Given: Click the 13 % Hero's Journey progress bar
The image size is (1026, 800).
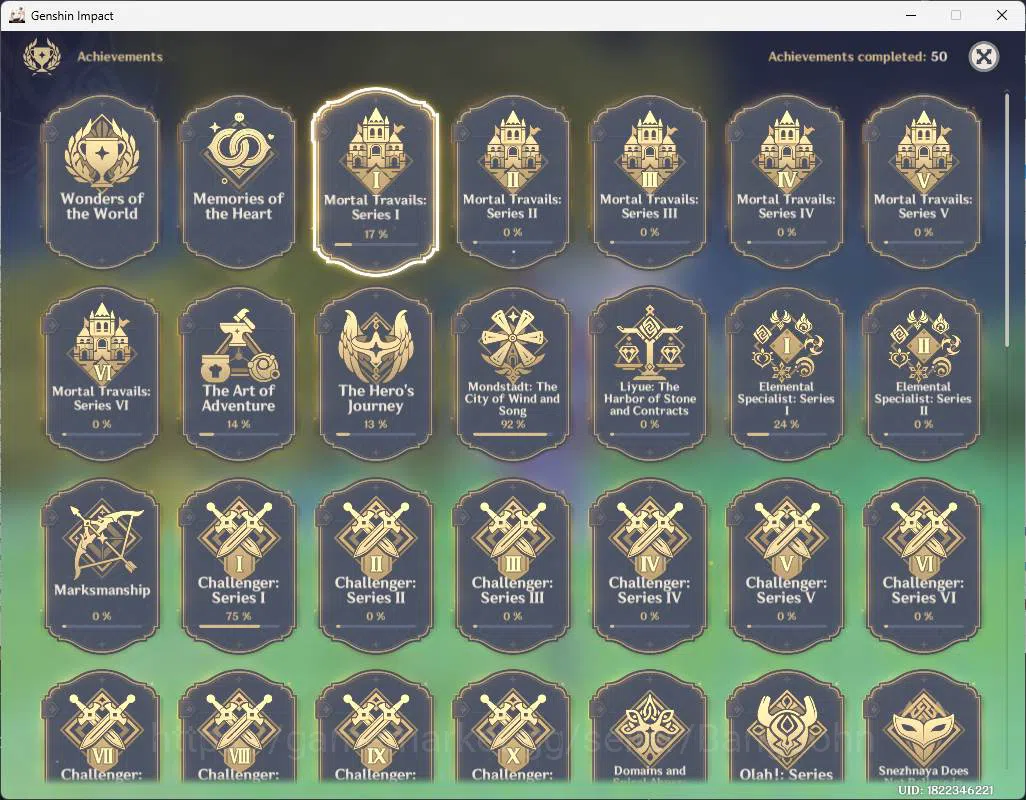Looking at the screenshot, I should 376,434.
